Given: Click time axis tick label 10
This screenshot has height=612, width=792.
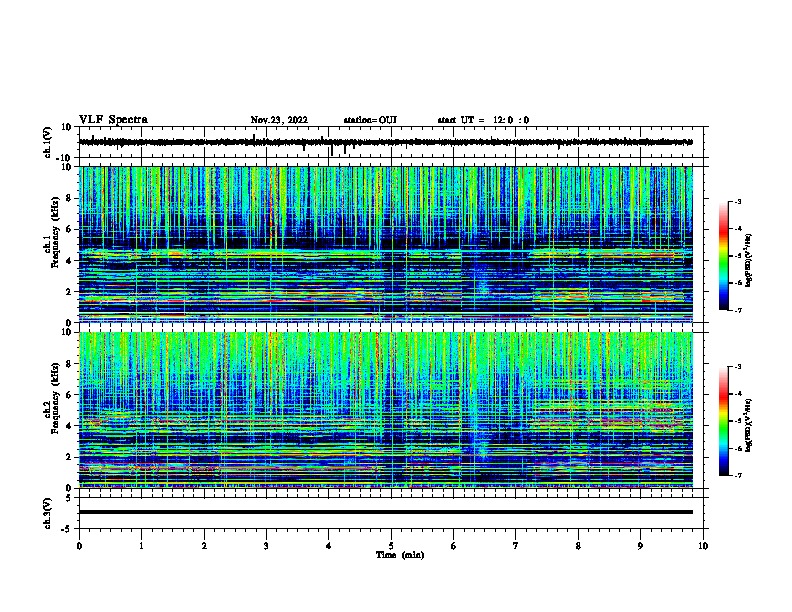Looking at the screenshot, I should (703, 546).
